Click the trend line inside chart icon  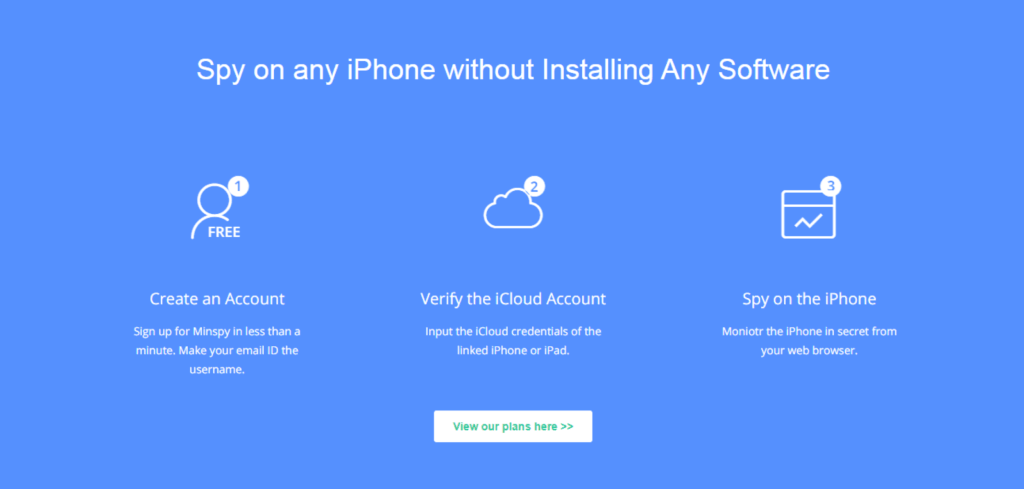tap(808, 221)
